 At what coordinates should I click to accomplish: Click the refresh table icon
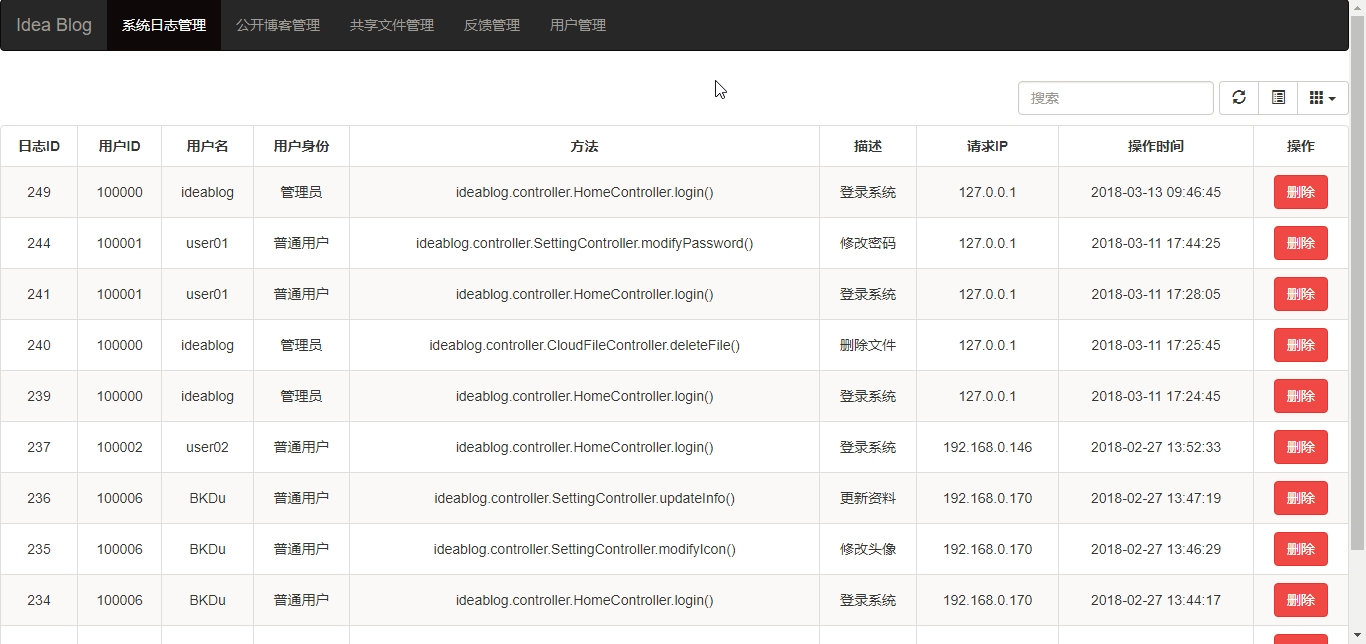[1238, 98]
